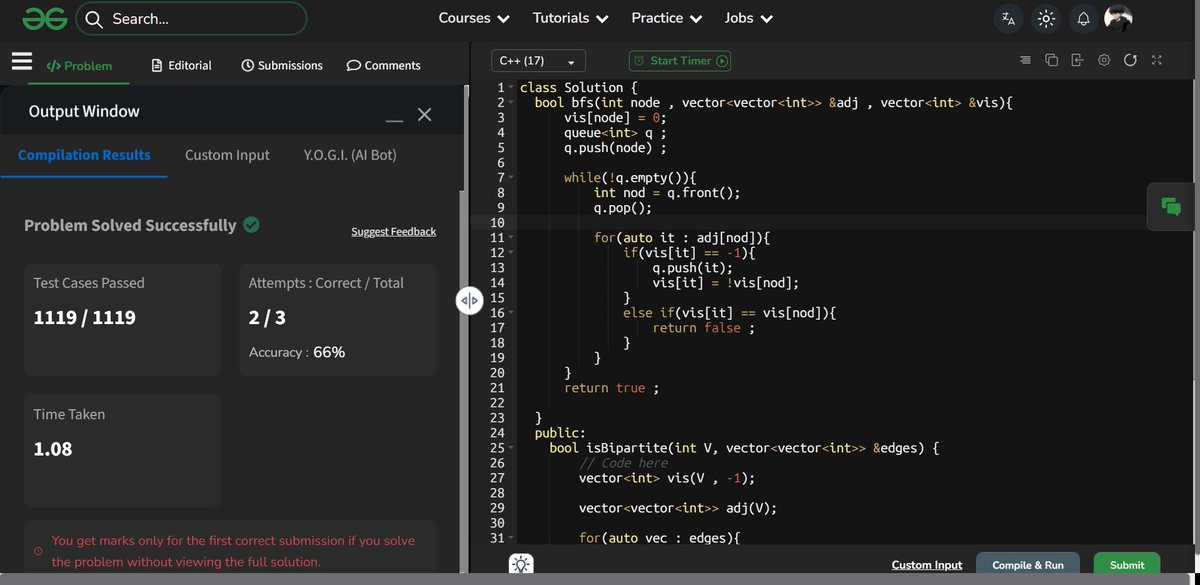This screenshot has height=585, width=1200.
Task: Collapse the fold arrow on line 7
Action: coord(511,178)
